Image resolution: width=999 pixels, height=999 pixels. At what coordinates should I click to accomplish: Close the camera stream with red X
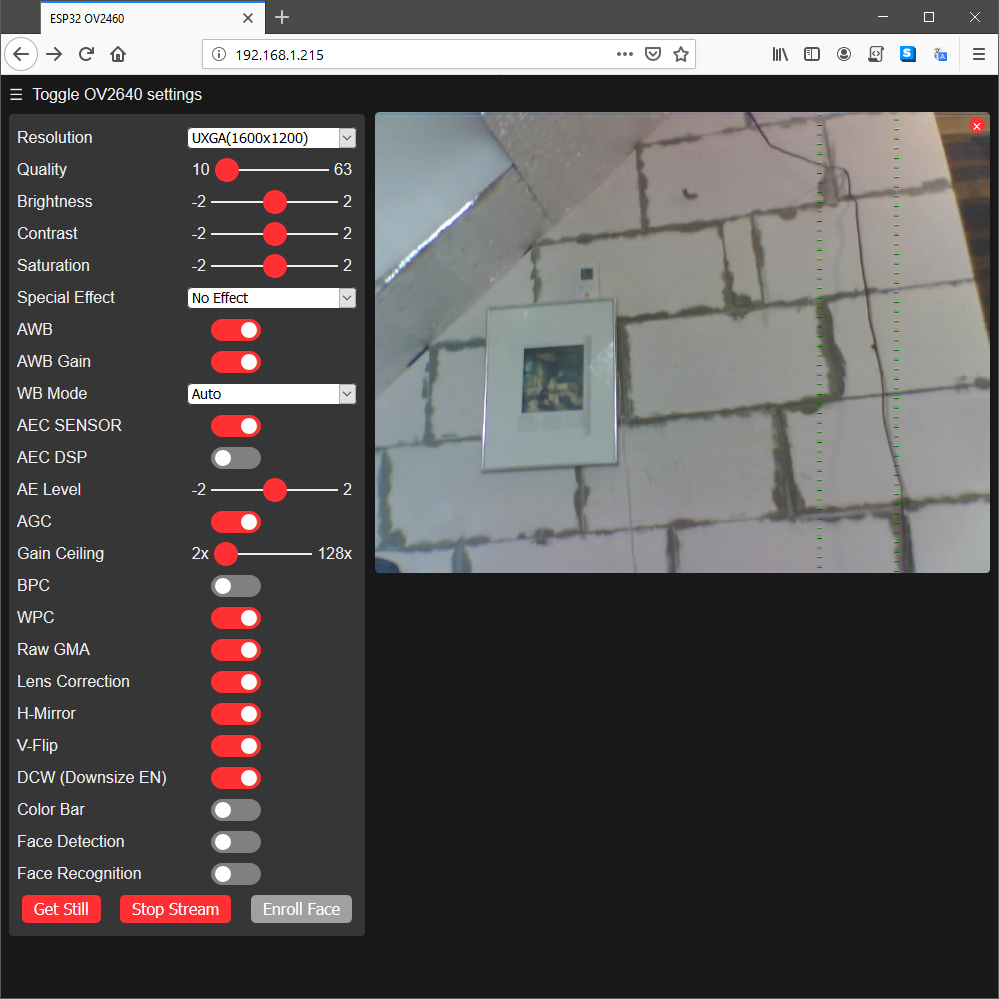[977, 126]
